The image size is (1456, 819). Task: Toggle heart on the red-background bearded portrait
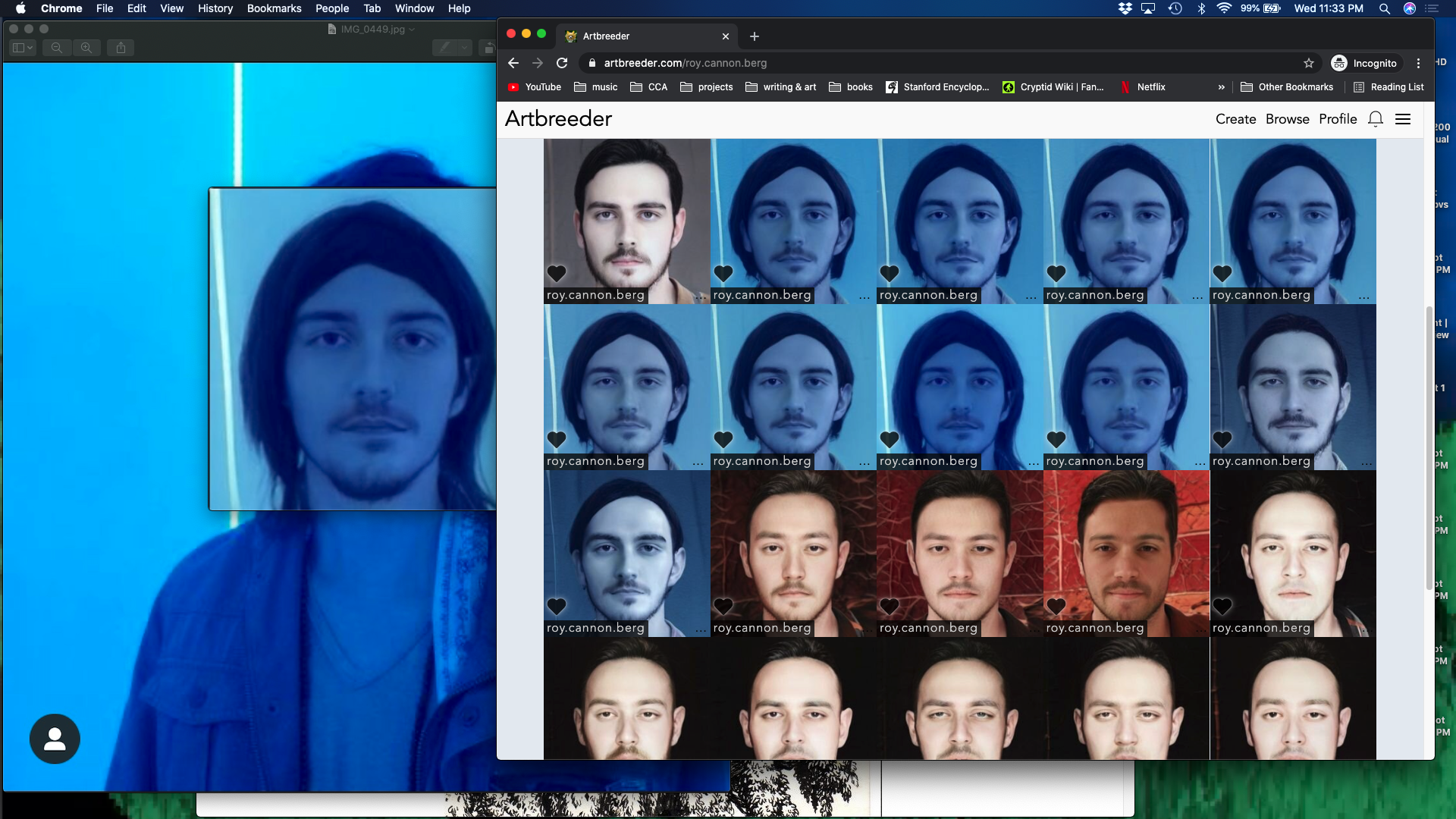pyautogui.click(x=1056, y=606)
